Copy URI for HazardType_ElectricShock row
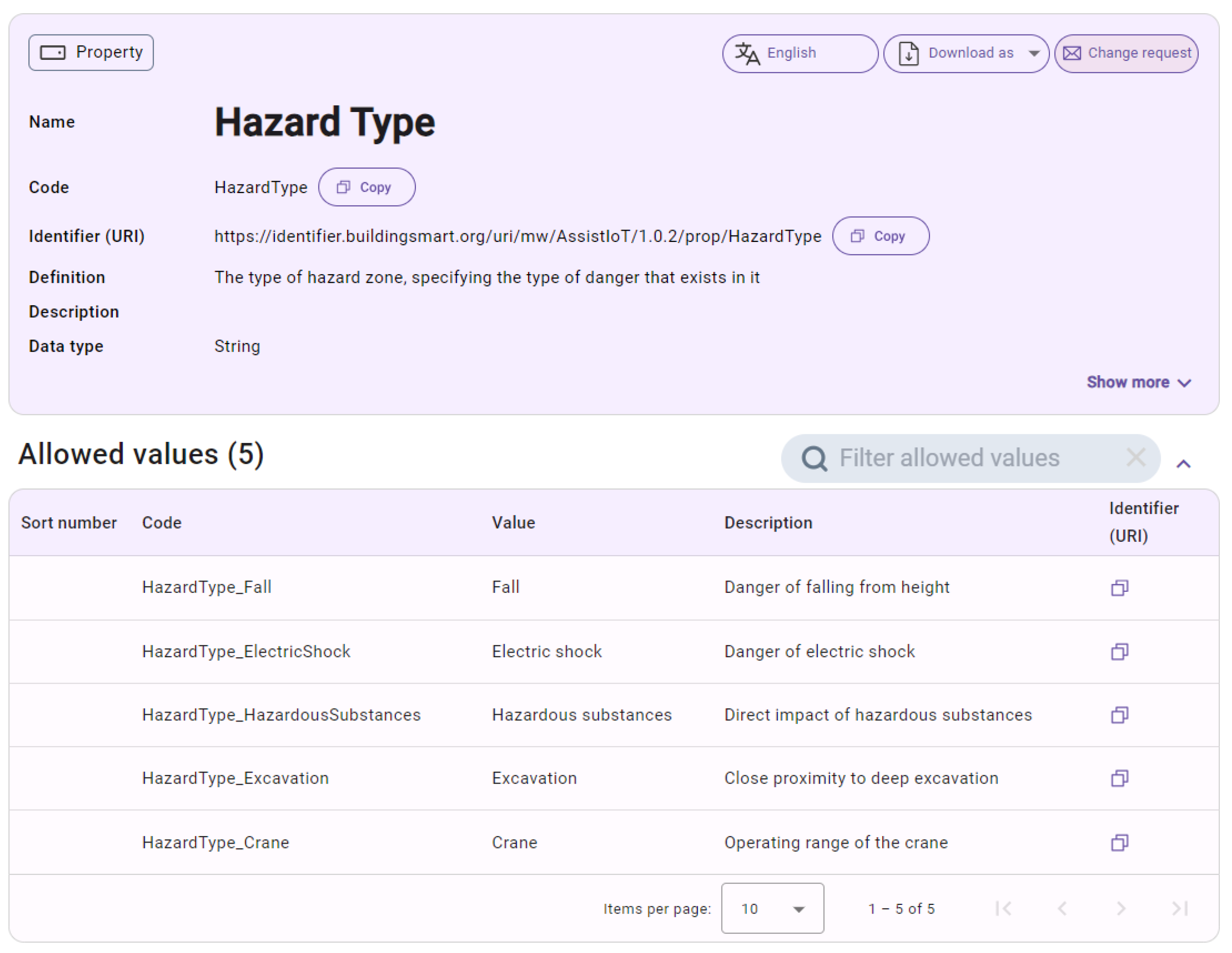The image size is (1232, 953). (1119, 652)
